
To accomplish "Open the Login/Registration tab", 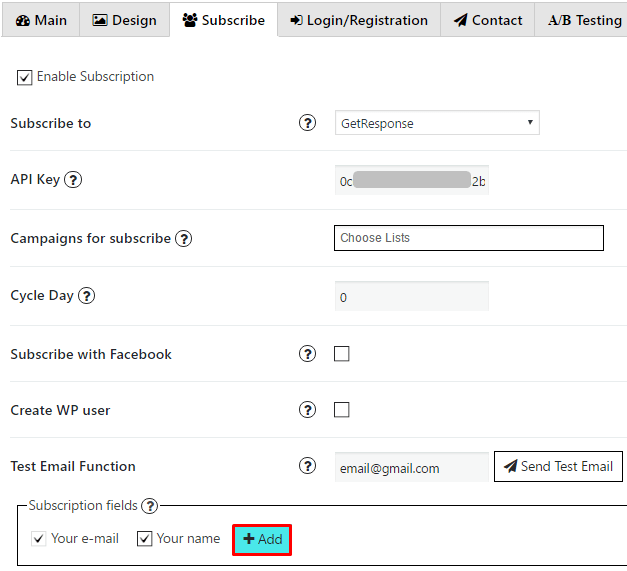I will tap(359, 20).
